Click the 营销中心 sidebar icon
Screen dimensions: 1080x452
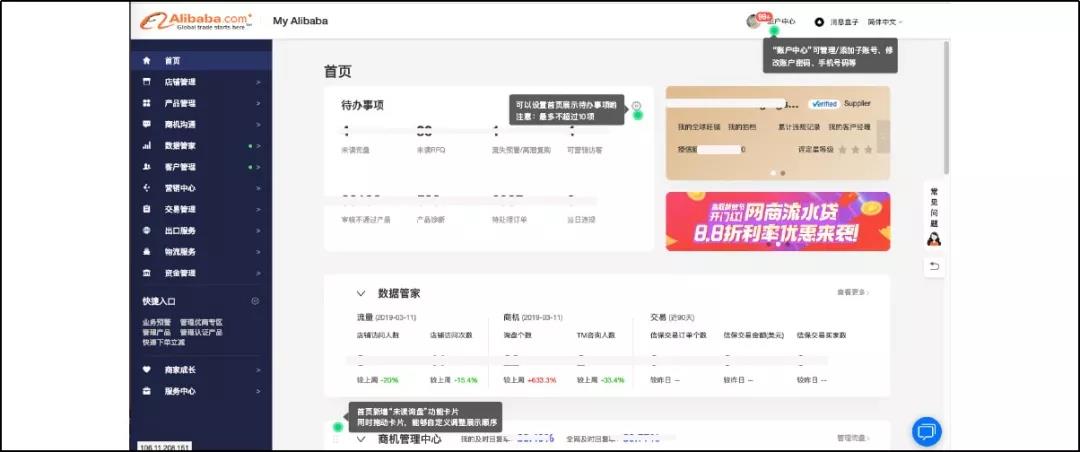147,188
